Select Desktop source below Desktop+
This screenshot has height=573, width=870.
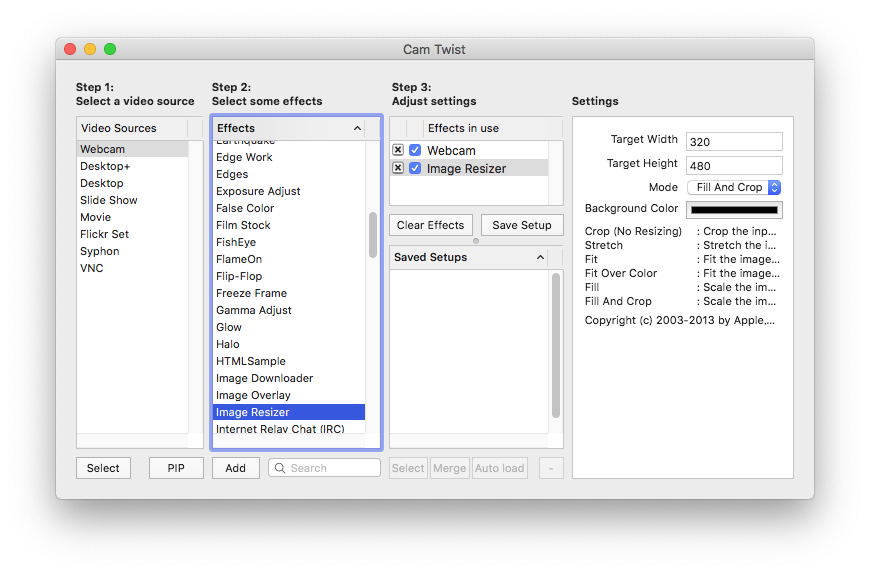click(x=133, y=184)
